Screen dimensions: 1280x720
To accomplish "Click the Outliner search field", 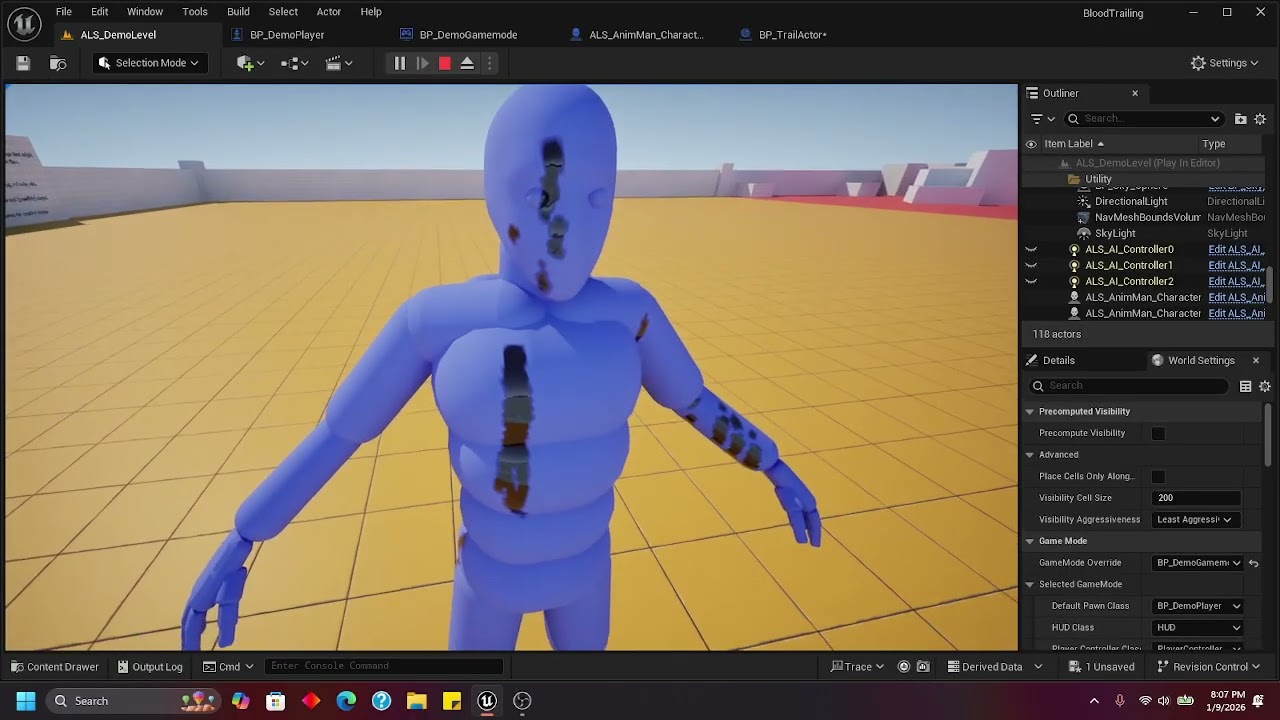I will (1143, 119).
